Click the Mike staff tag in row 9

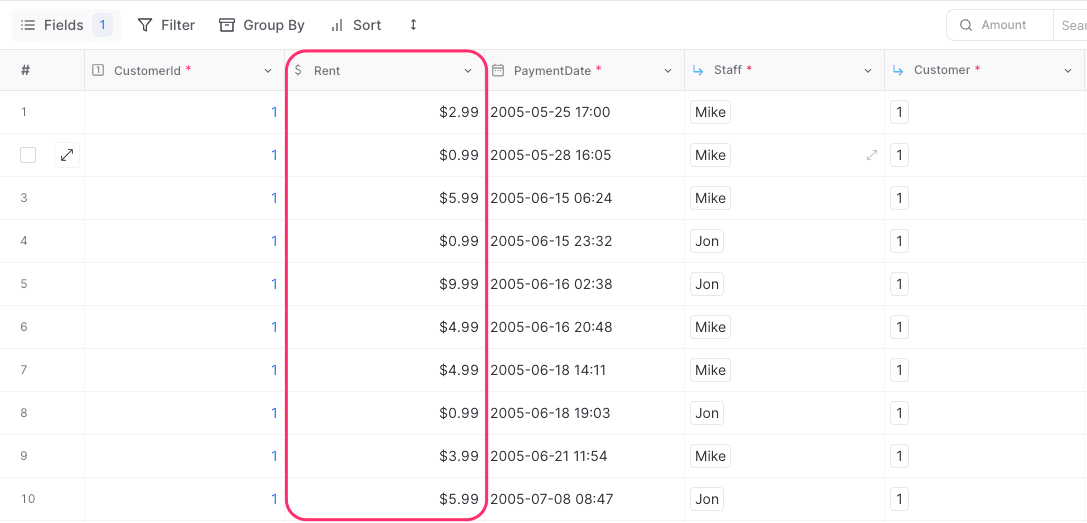pyautogui.click(x=710, y=456)
